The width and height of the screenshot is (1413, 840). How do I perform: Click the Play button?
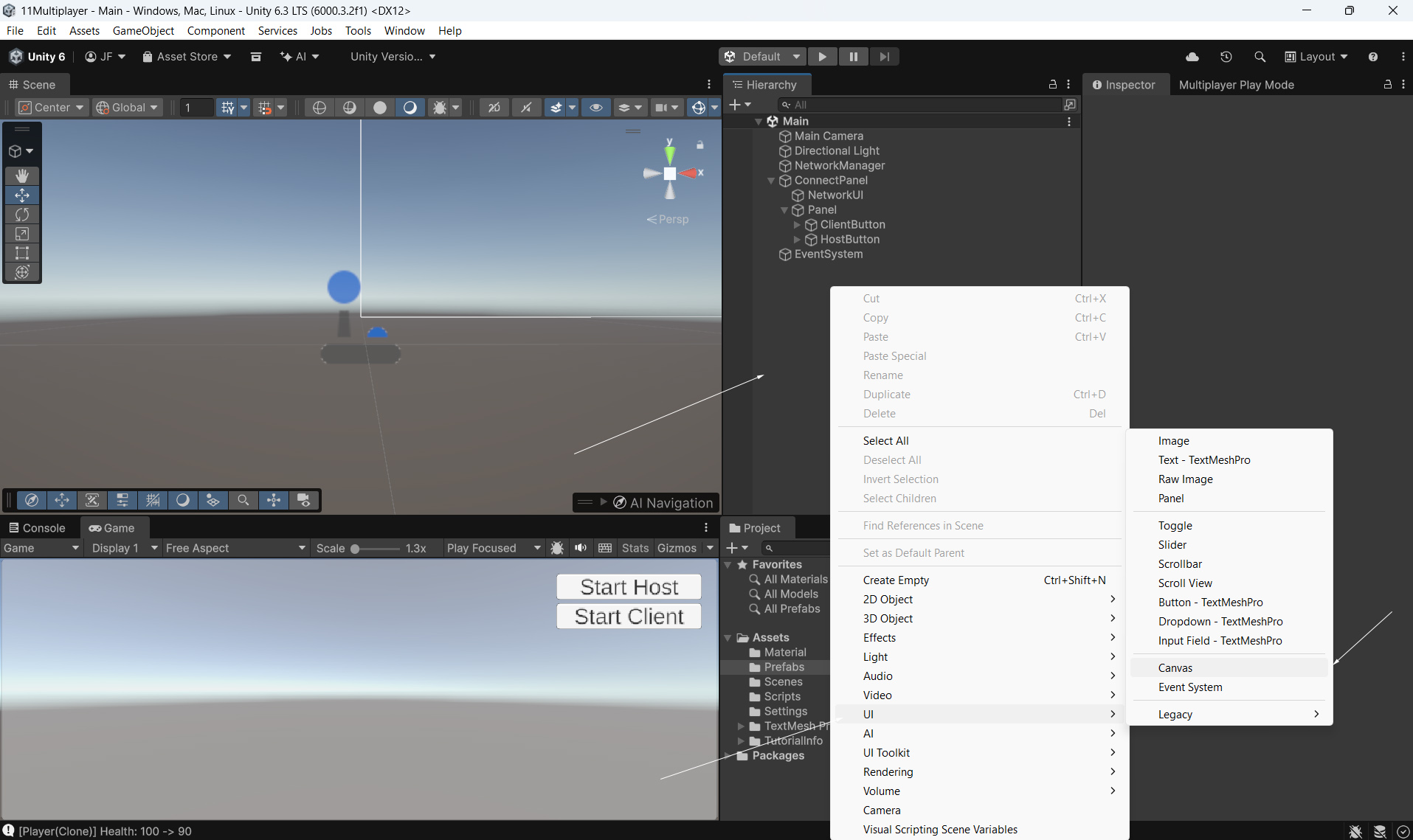[x=822, y=57]
